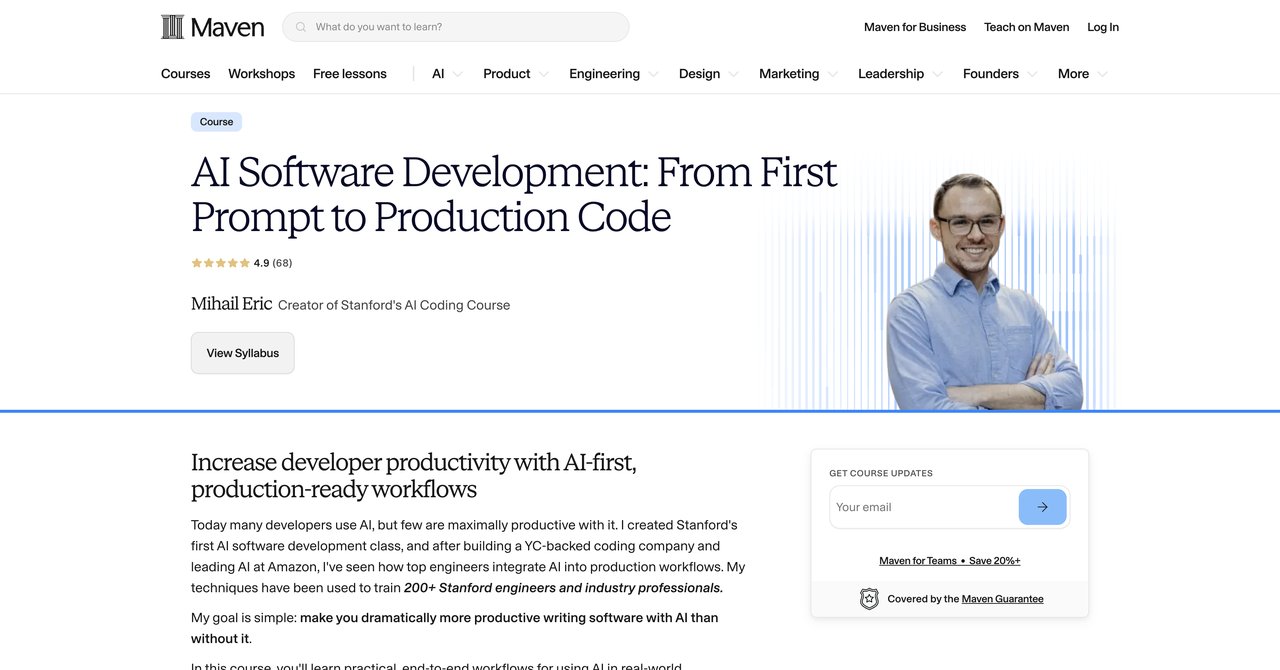Open the Maven logo home link
The width and height of the screenshot is (1280, 670).
click(x=212, y=27)
